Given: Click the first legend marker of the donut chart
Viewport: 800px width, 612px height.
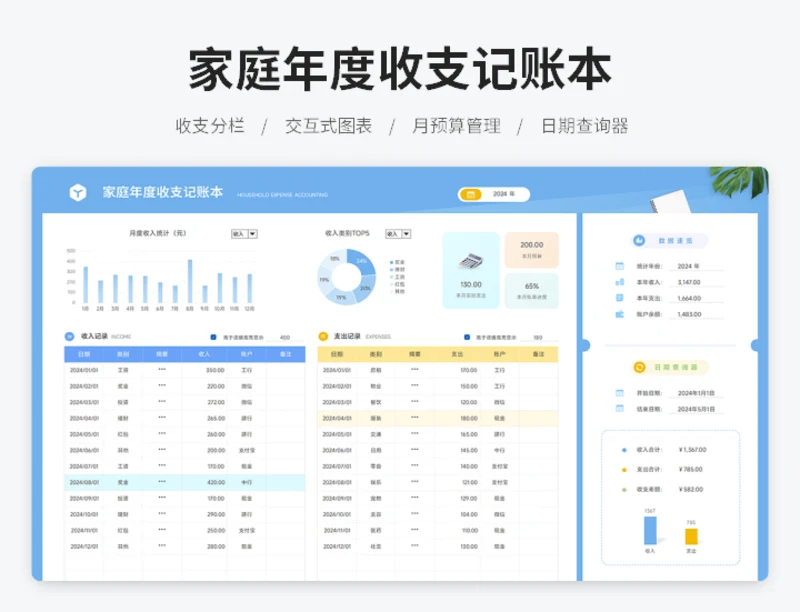Looking at the screenshot, I should pos(391,262).
